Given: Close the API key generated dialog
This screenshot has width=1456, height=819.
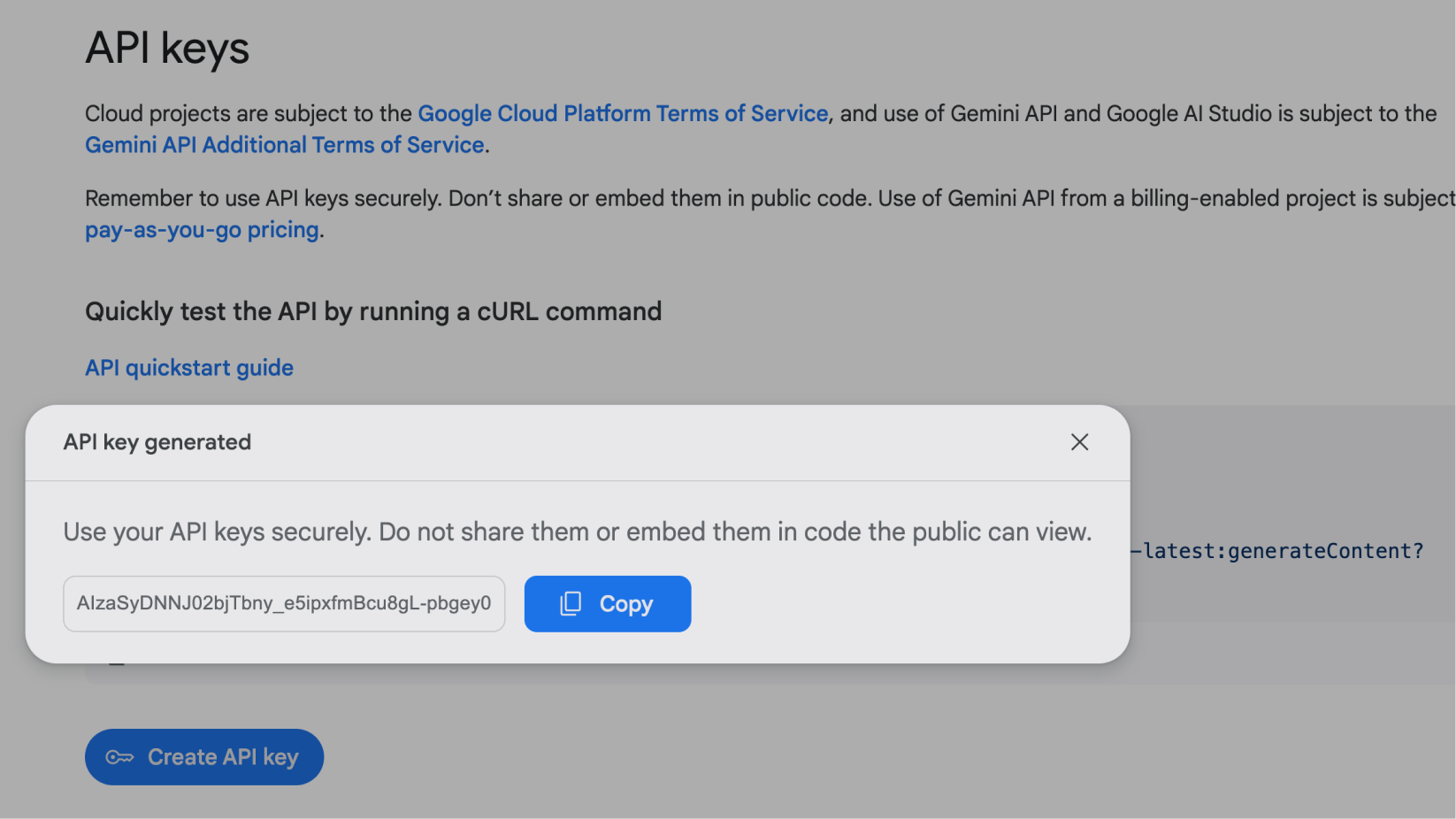Looking at the screenshot, I should 1079,442.
